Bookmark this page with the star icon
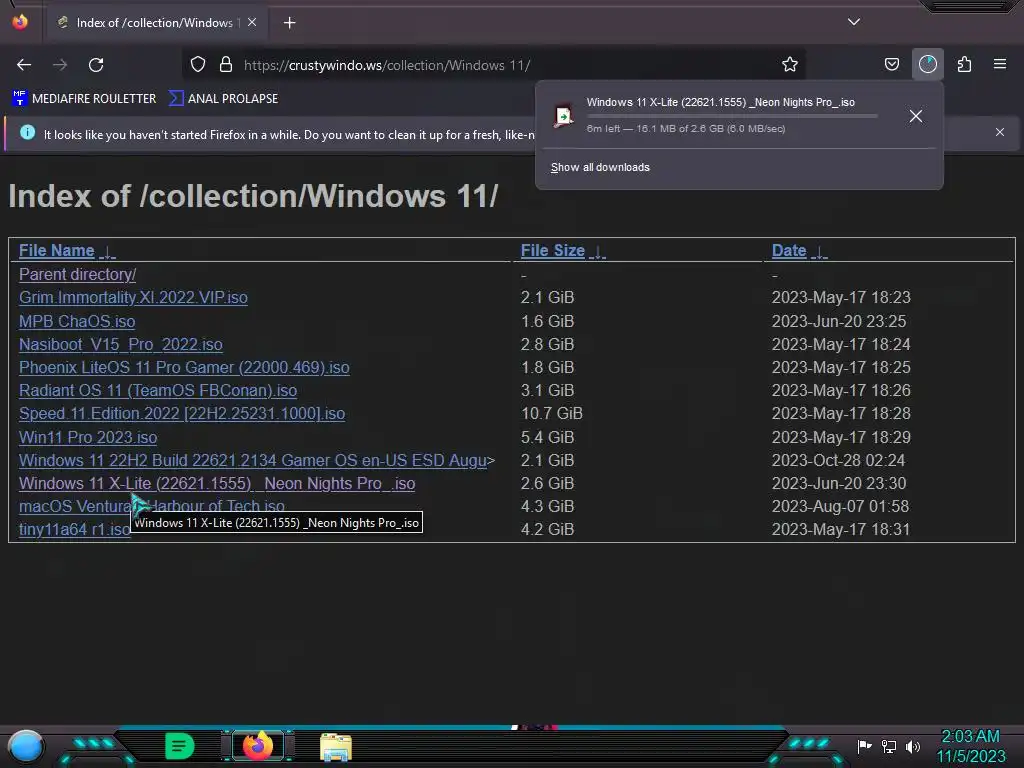Screen dimensions: 1024x768 pos(790,65)
